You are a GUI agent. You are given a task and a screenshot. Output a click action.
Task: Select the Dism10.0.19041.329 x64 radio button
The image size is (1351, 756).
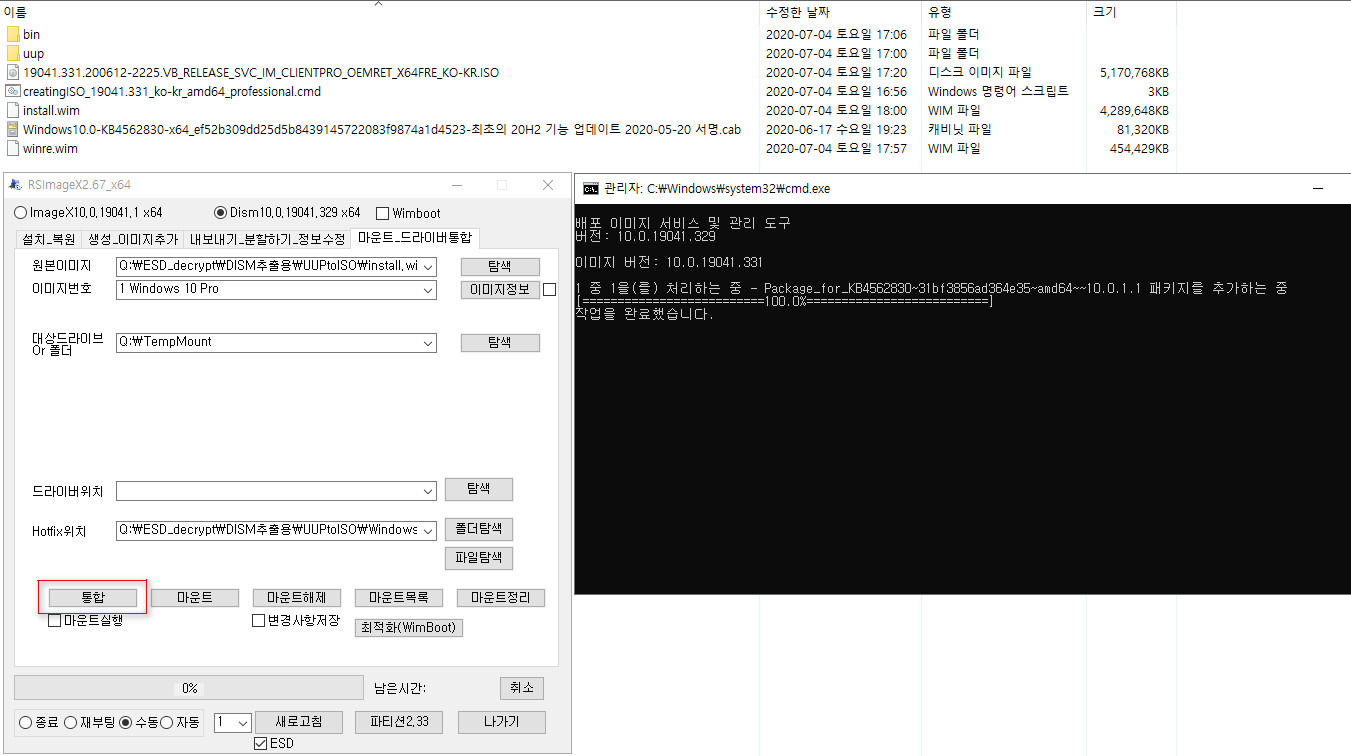221,213
